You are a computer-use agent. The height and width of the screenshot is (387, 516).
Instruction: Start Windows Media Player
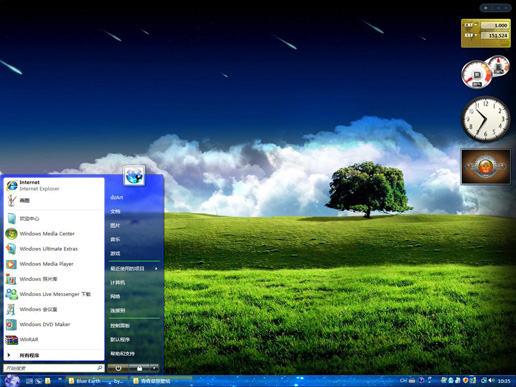coord(53,264)
